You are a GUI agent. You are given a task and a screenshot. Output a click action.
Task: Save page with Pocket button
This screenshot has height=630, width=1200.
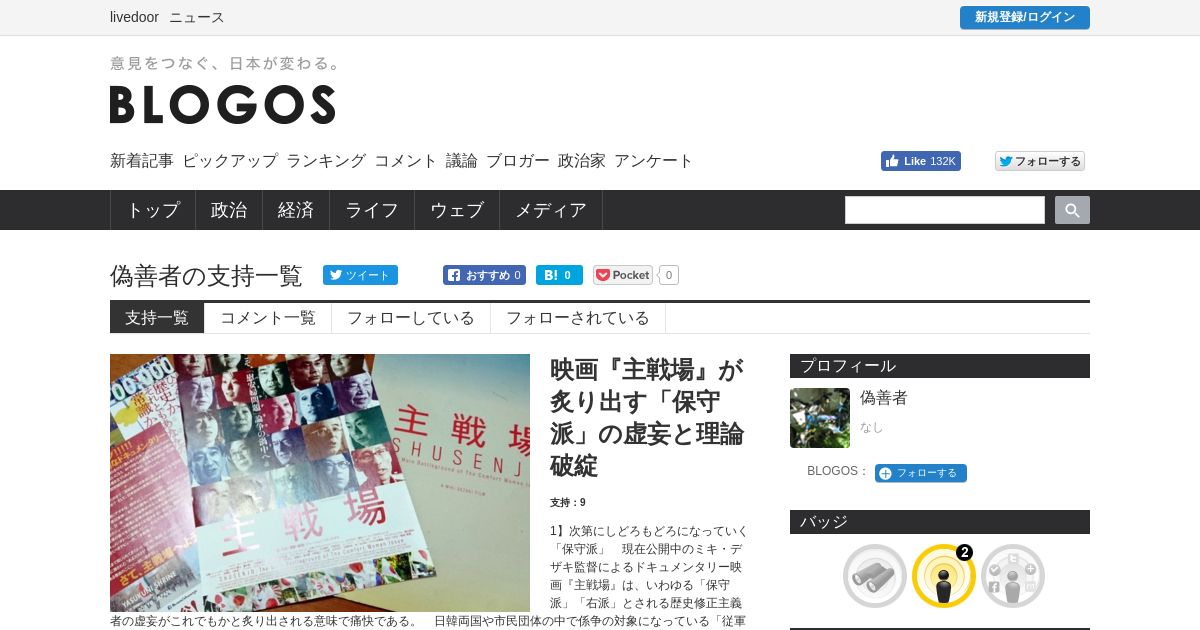point(623,275)
